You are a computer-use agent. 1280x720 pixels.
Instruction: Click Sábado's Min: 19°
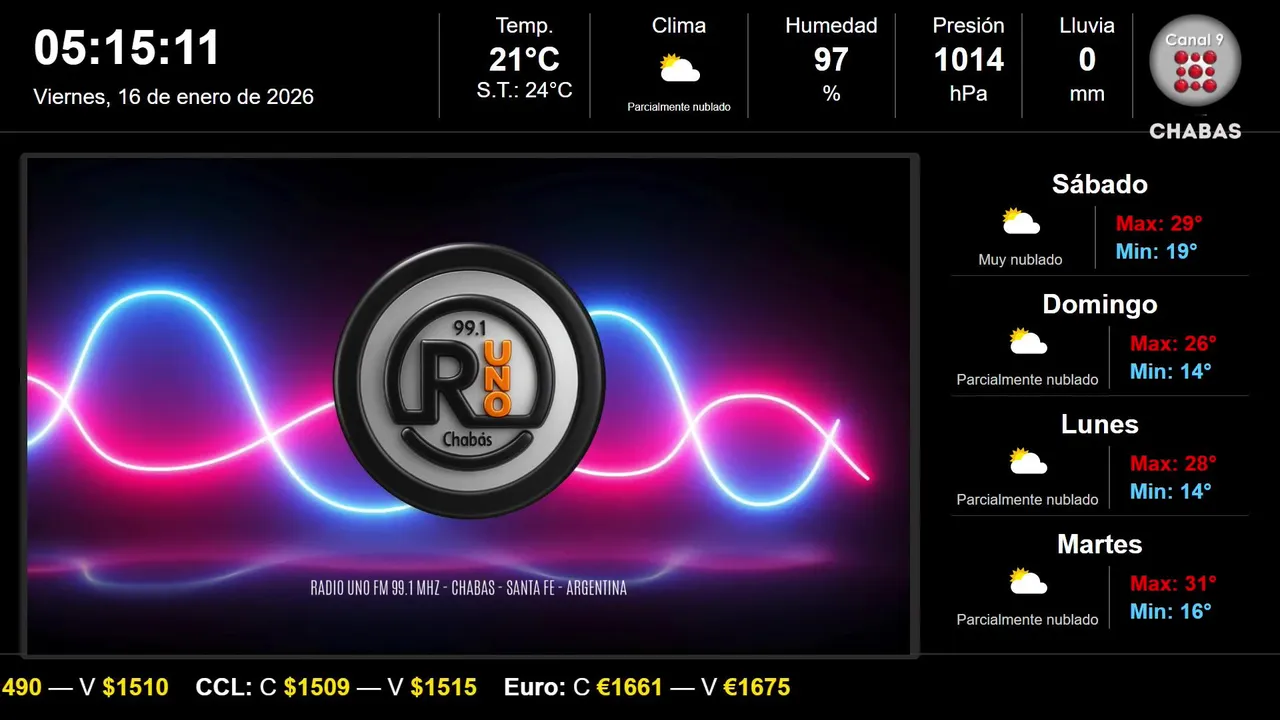coord(1156,252)
